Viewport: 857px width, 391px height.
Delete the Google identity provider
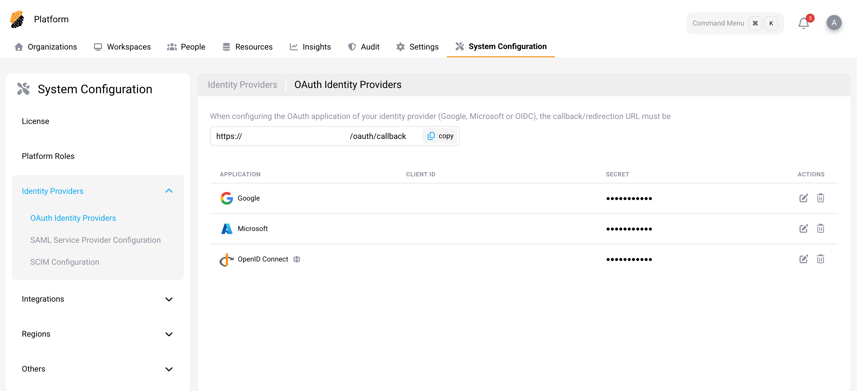[820, 198]
